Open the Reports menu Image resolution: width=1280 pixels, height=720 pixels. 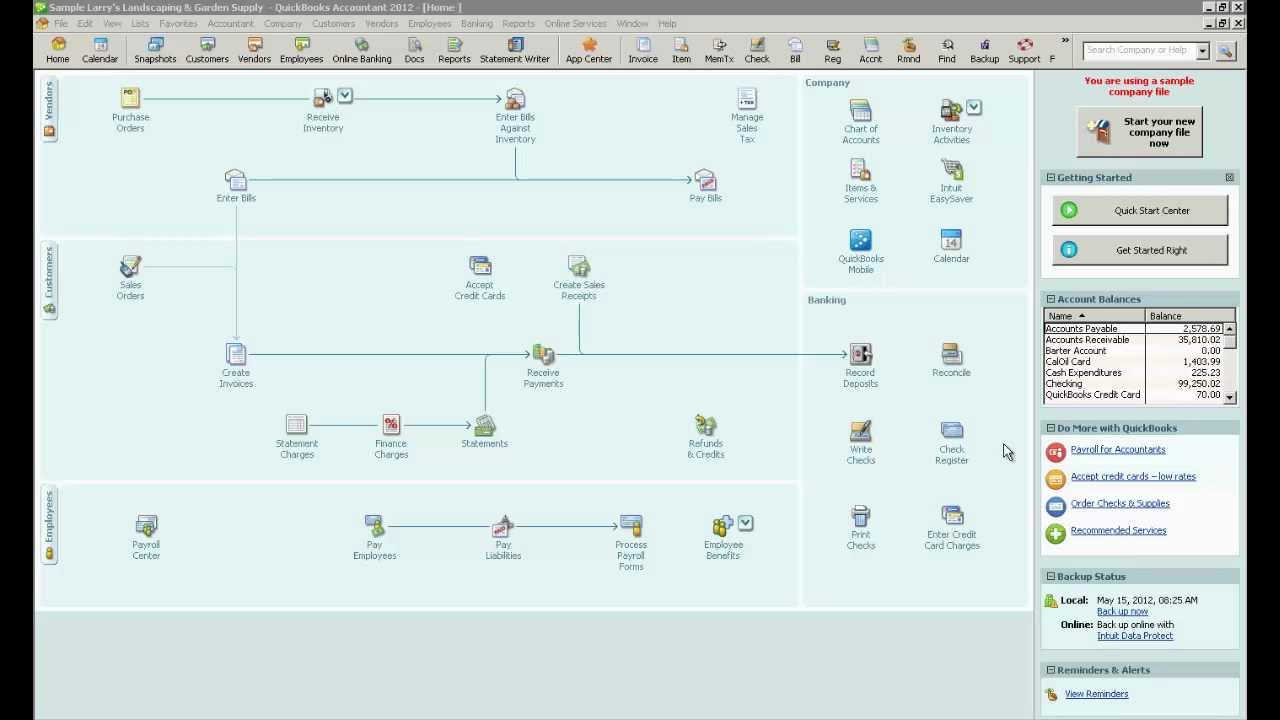518,23
